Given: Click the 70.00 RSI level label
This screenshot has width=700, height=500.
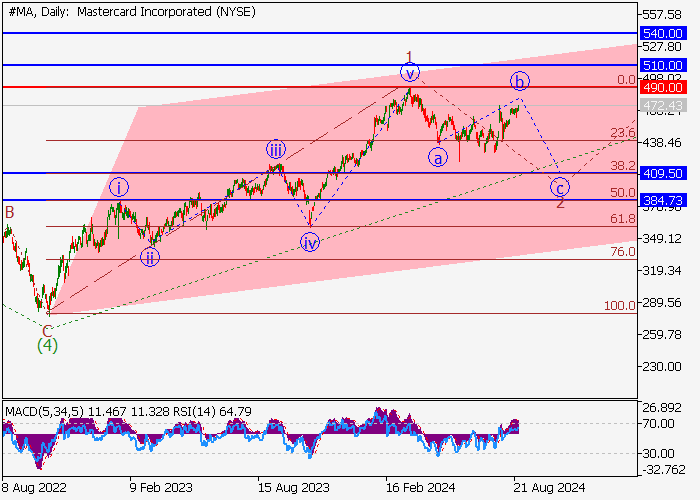Looking at the screenshot, I should click(658, 424).
